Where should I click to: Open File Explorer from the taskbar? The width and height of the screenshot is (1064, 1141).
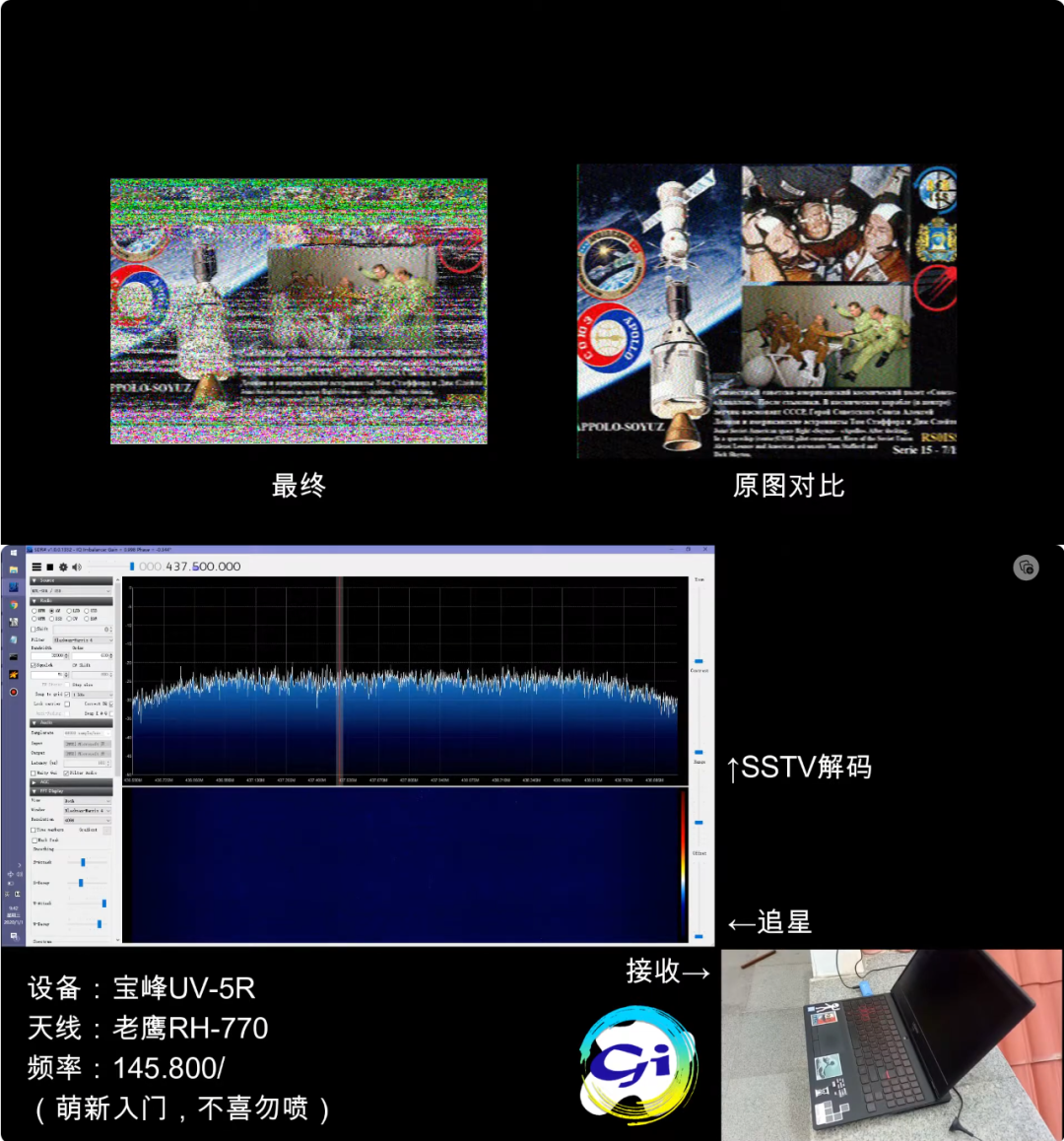click(14, 570)
